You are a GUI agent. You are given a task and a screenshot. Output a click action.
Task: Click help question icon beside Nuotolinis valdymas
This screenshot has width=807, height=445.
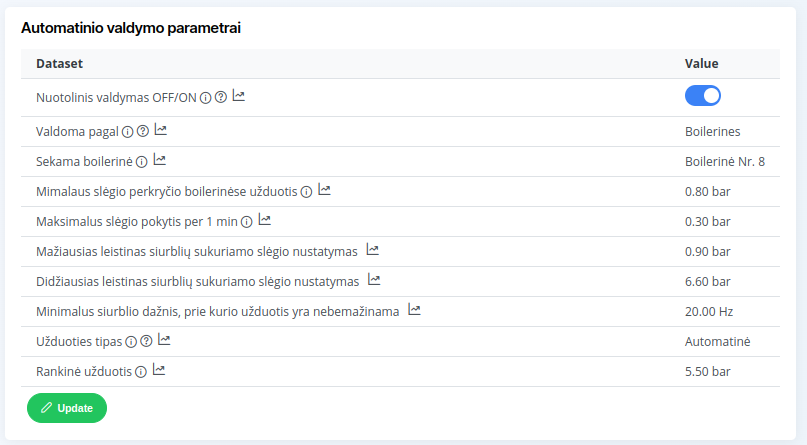tap(221, 98)
